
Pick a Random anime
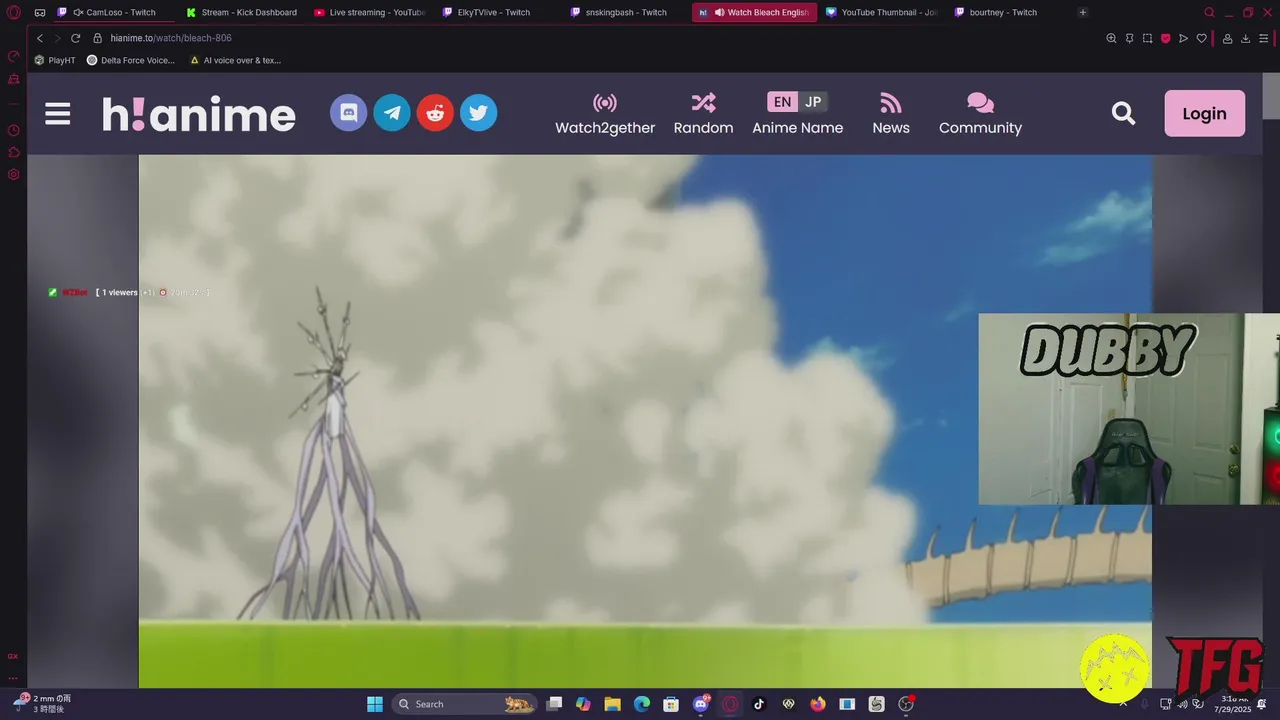pos(703,114)
